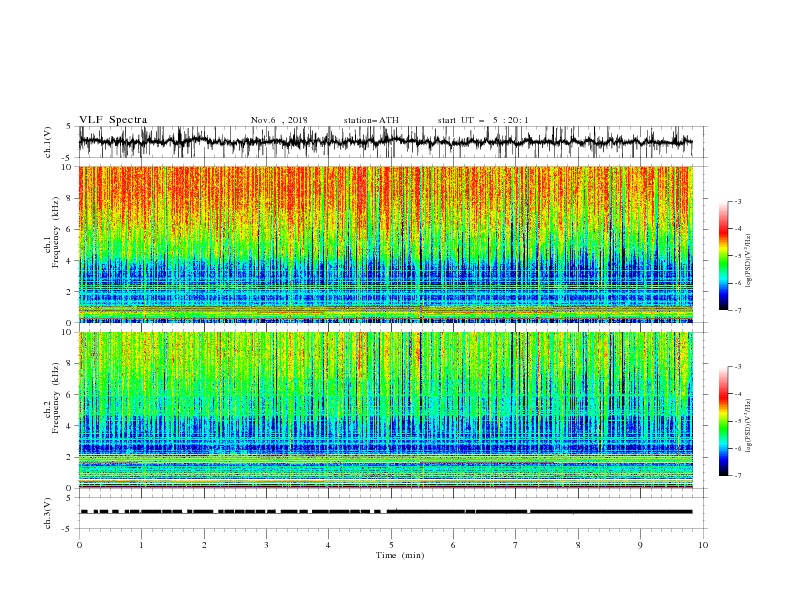This screenshot has height=612, width=792.
Task: Click the date text "Nov.6 , 2018"
Action: click(279, 120)
